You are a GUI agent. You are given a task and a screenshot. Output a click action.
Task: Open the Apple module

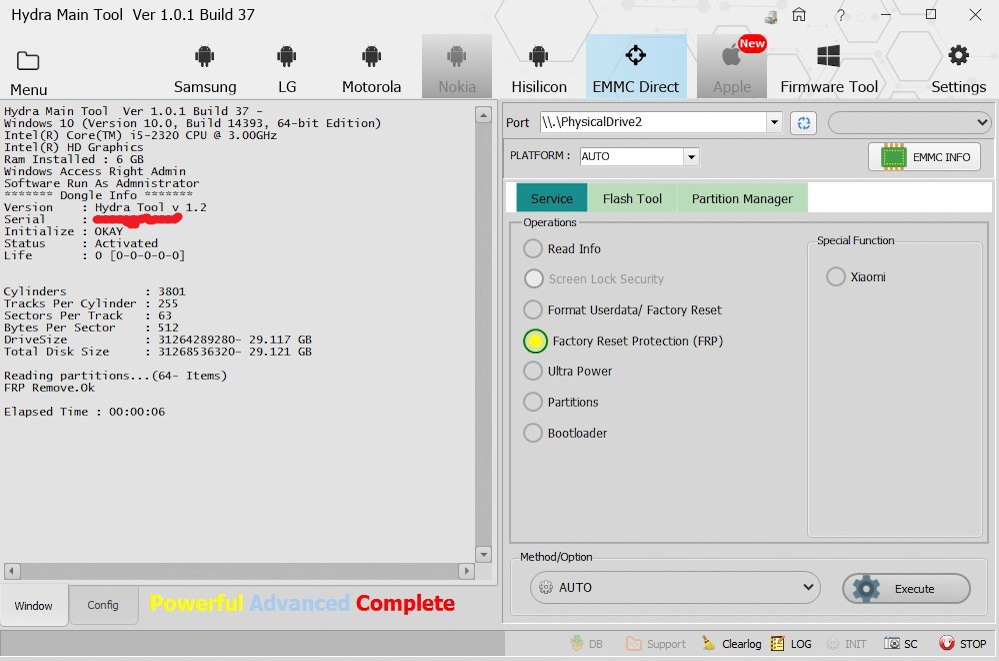(732, 67)
